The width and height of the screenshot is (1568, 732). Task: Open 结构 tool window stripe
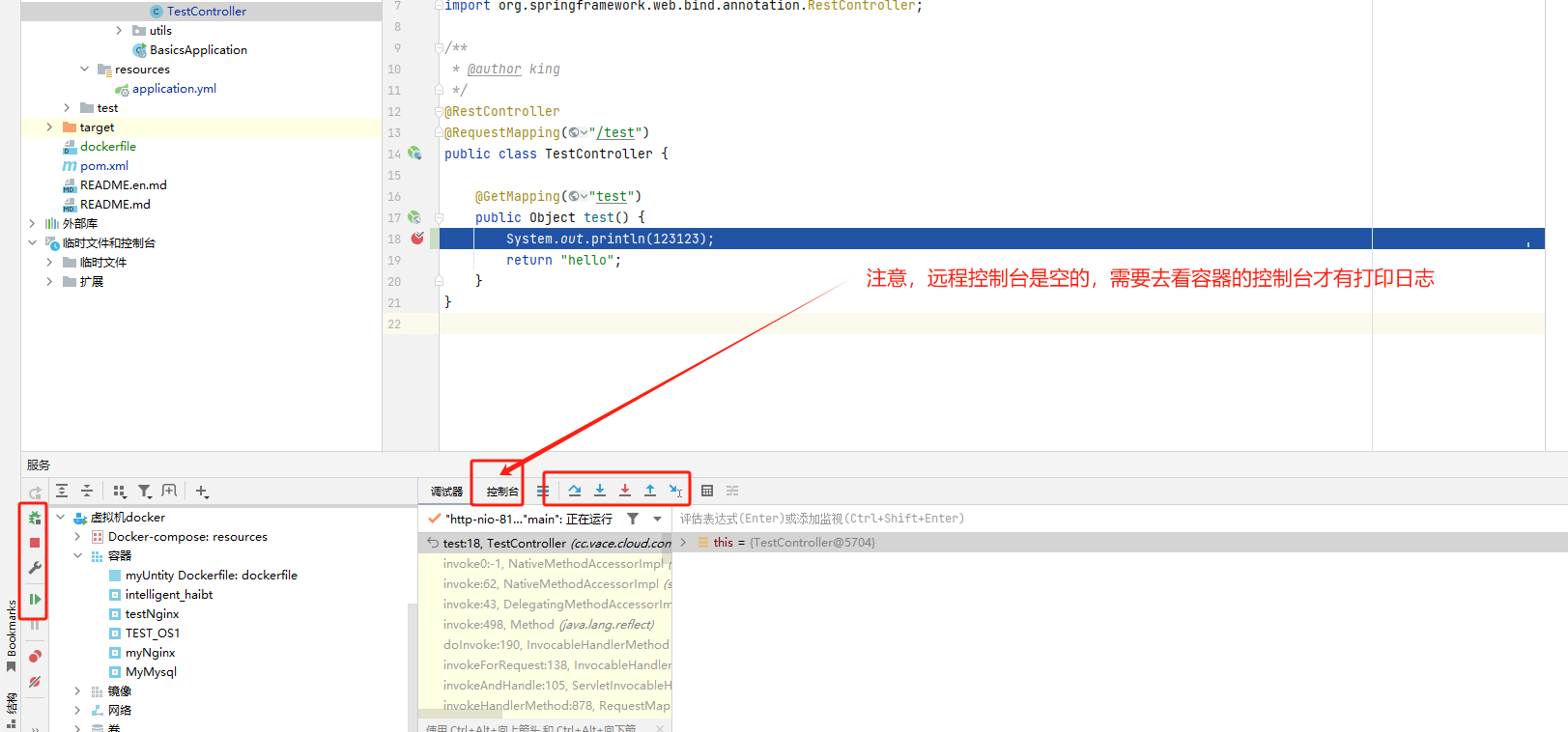pos(11,710)
